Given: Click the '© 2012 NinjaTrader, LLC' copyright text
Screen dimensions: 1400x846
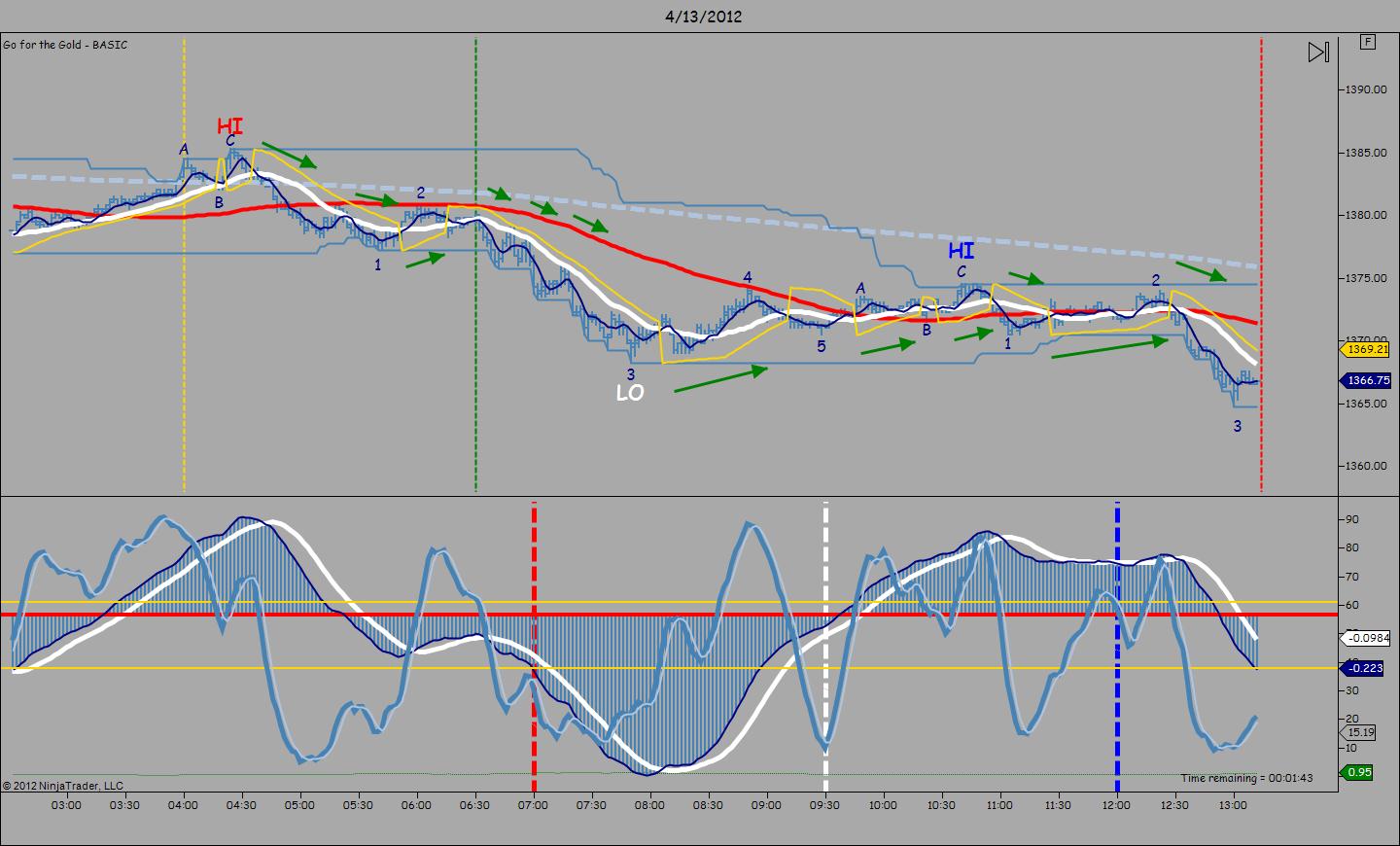Looking at the screenshot, I should 63,786.
